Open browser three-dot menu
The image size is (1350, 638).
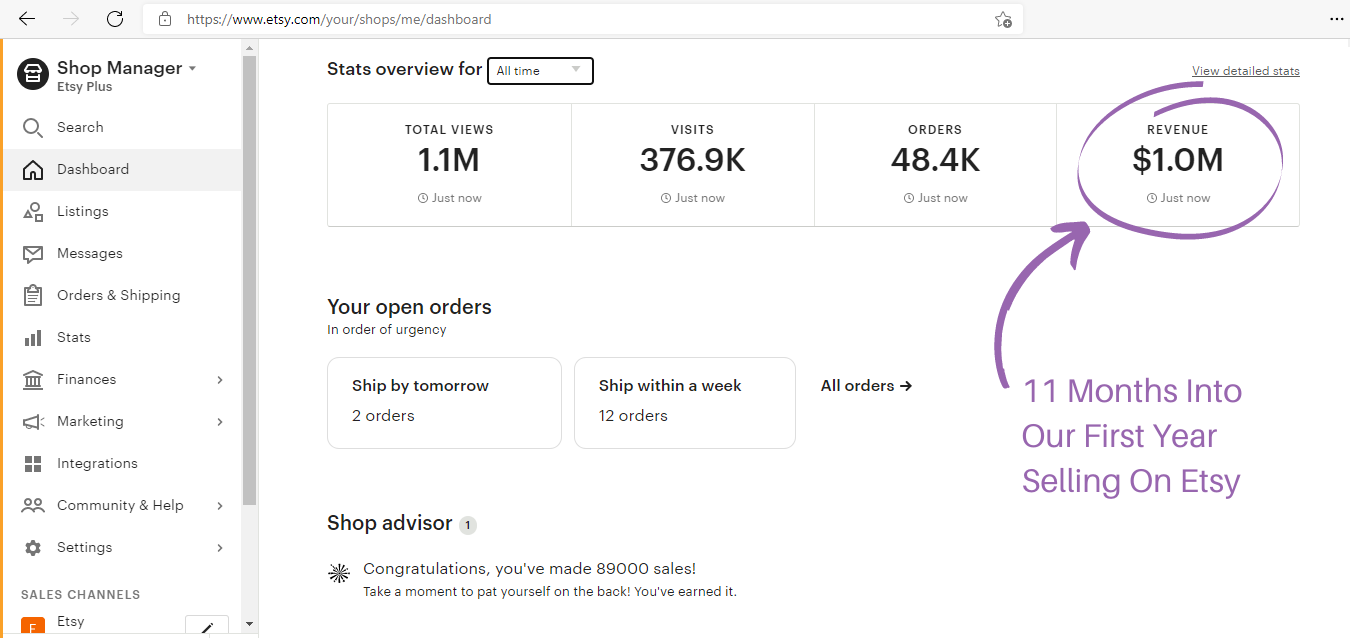(x=1337, y=19)
